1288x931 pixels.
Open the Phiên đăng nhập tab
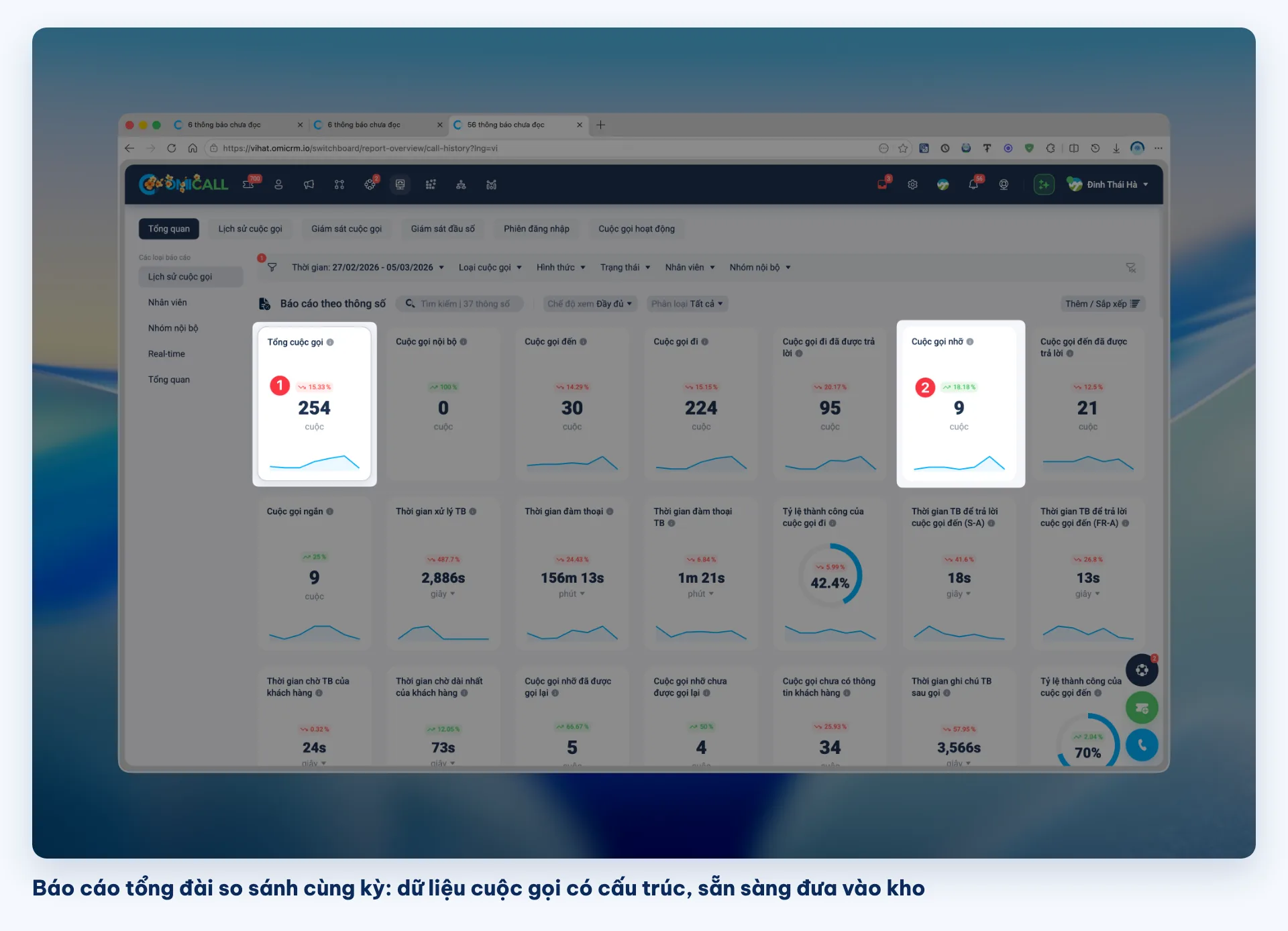click(537, 229)
